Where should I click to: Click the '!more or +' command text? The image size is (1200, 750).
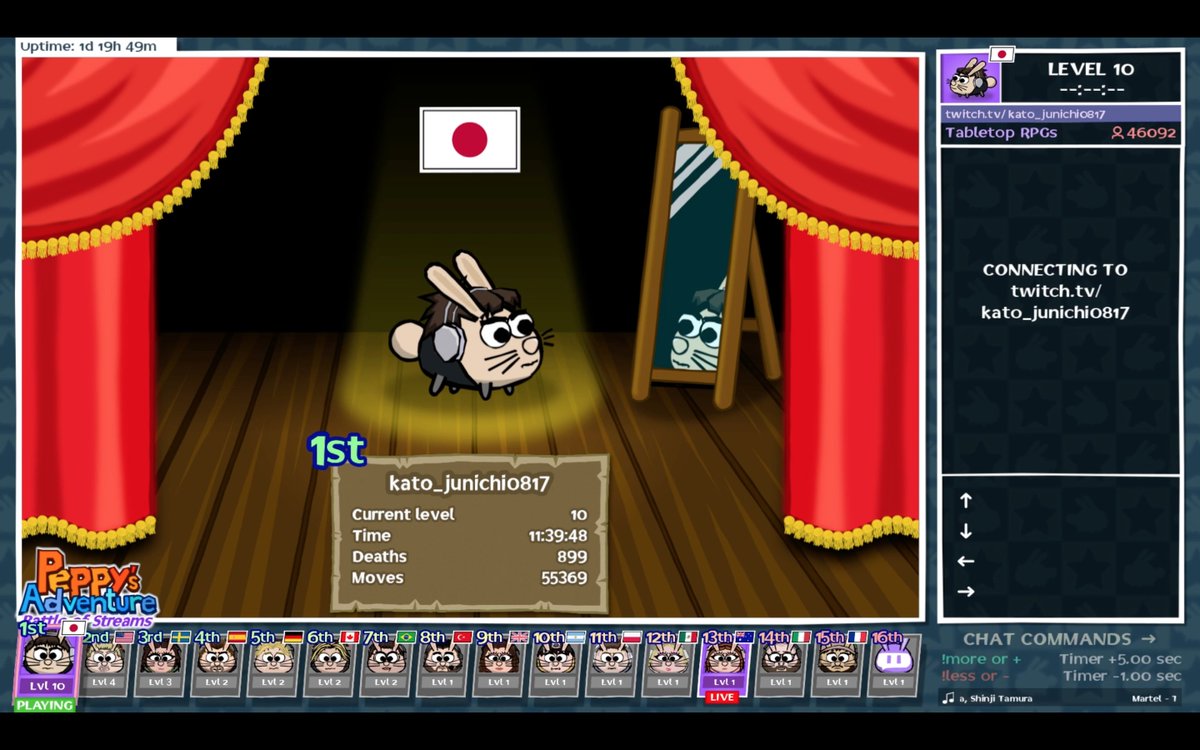[981, 659]
